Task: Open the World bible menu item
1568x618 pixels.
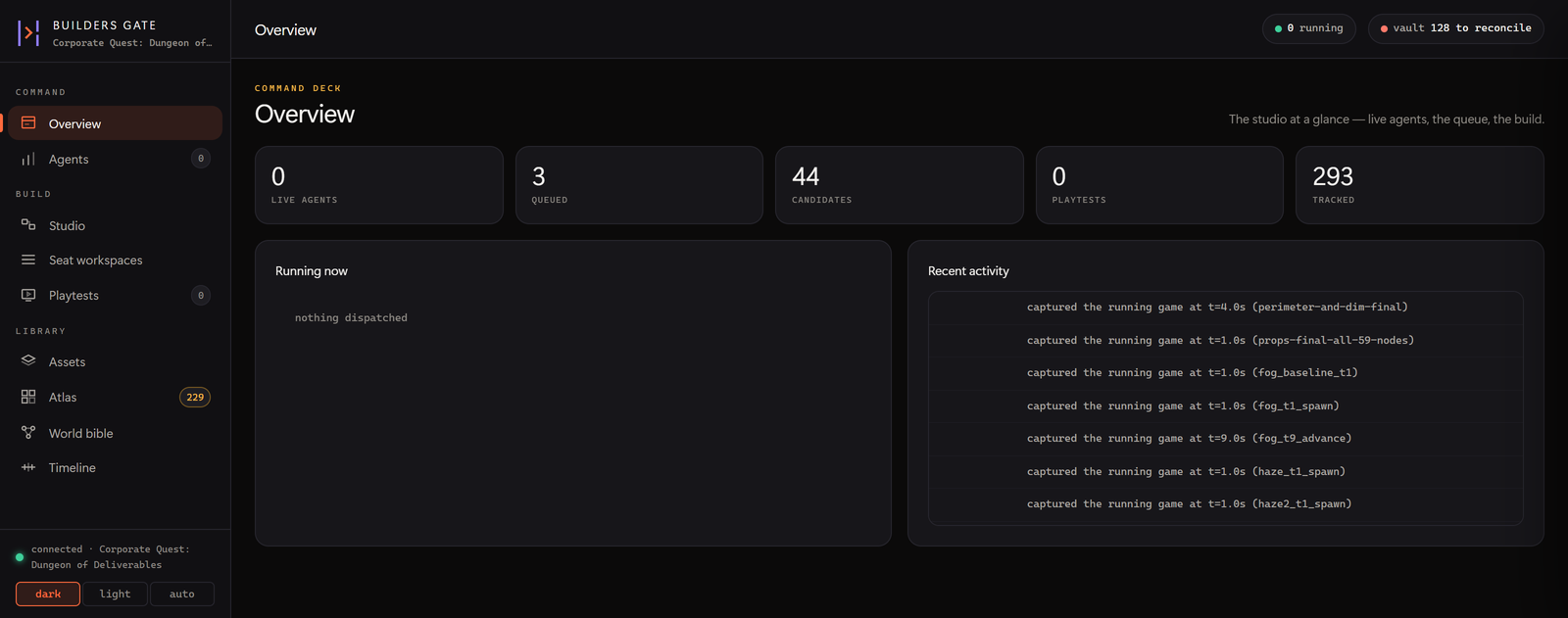Action: point(116,433)
